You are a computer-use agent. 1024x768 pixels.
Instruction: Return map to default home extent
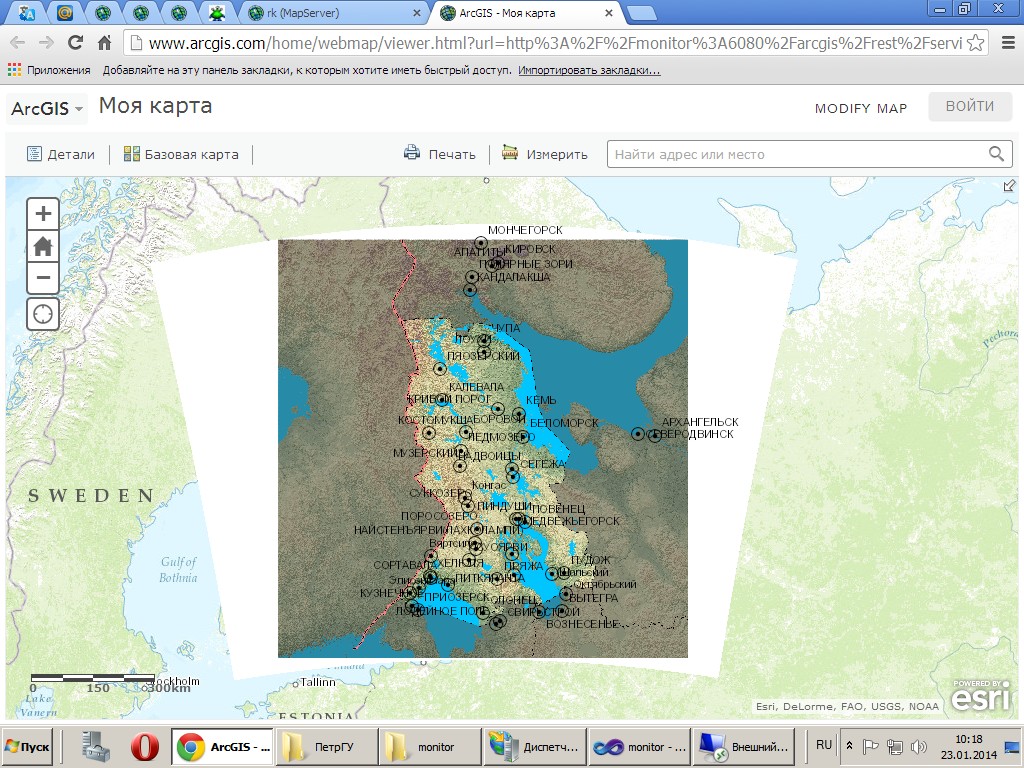point(43,246)
